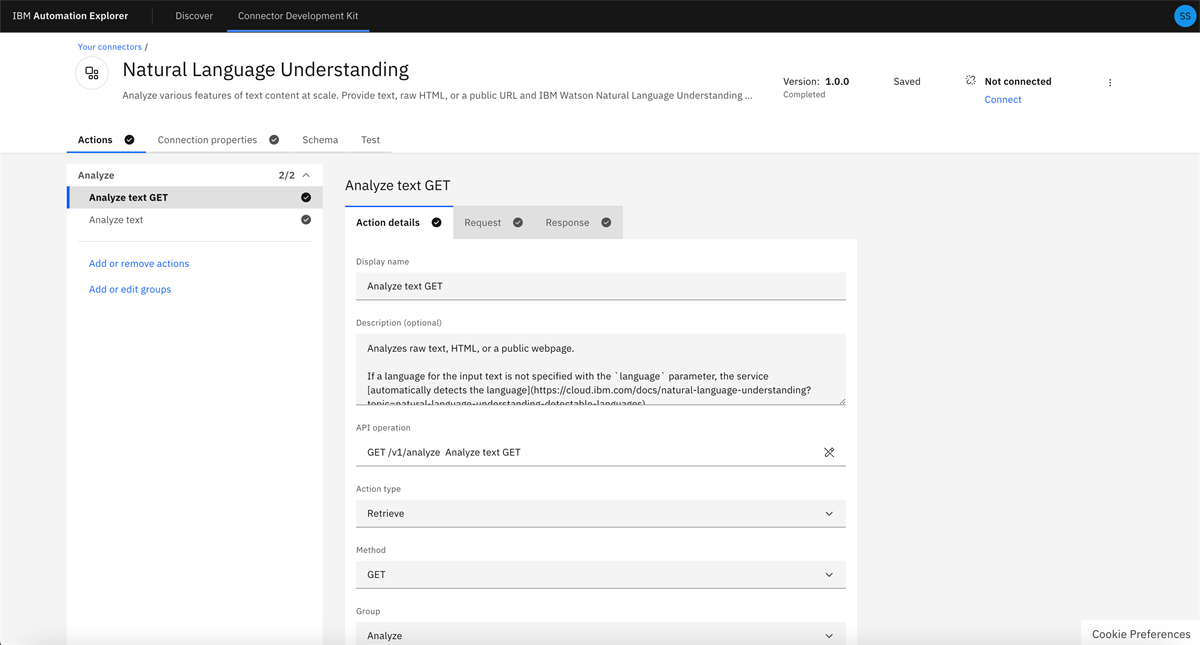This screenshot has height=645, width=1200.
Task: Switch to the Schema tab
Action: click(x=320, y=140)
